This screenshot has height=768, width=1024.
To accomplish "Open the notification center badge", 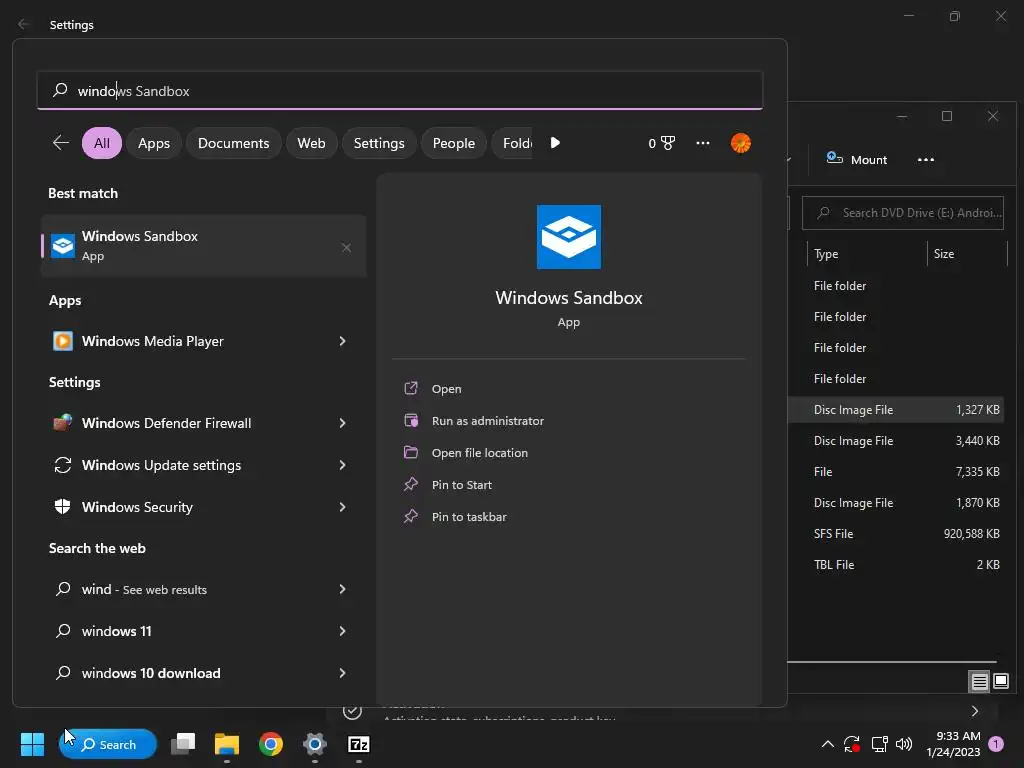I will coord(996,743).
